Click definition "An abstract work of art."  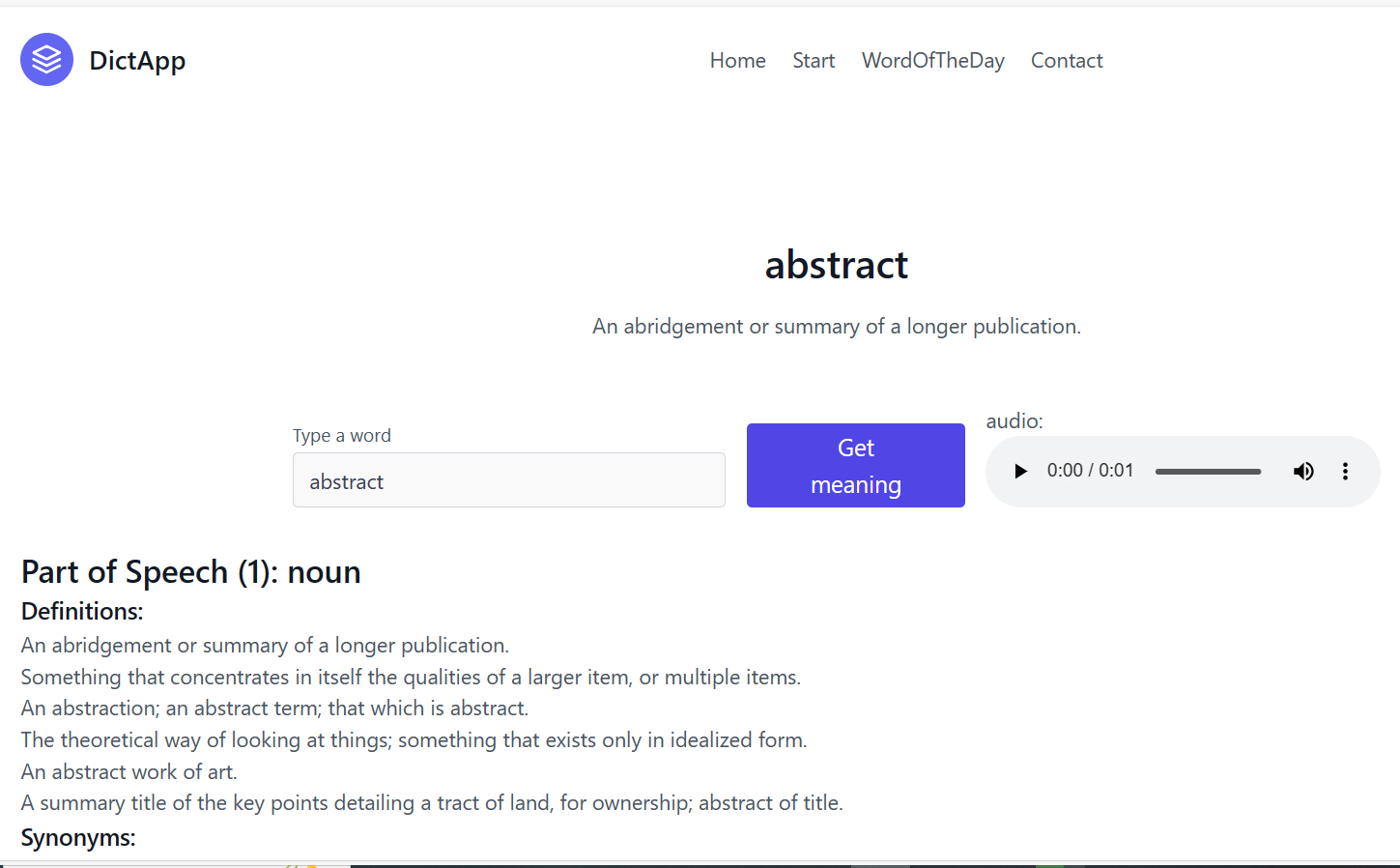click(x=129, y=772)
